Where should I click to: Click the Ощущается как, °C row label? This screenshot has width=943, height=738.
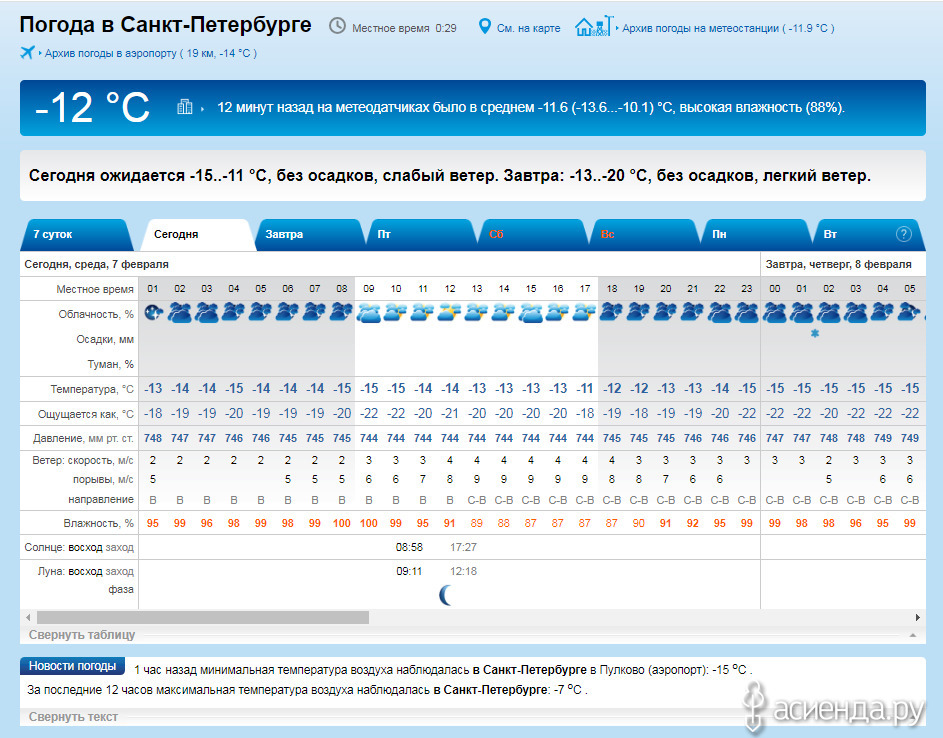(85, 414)
